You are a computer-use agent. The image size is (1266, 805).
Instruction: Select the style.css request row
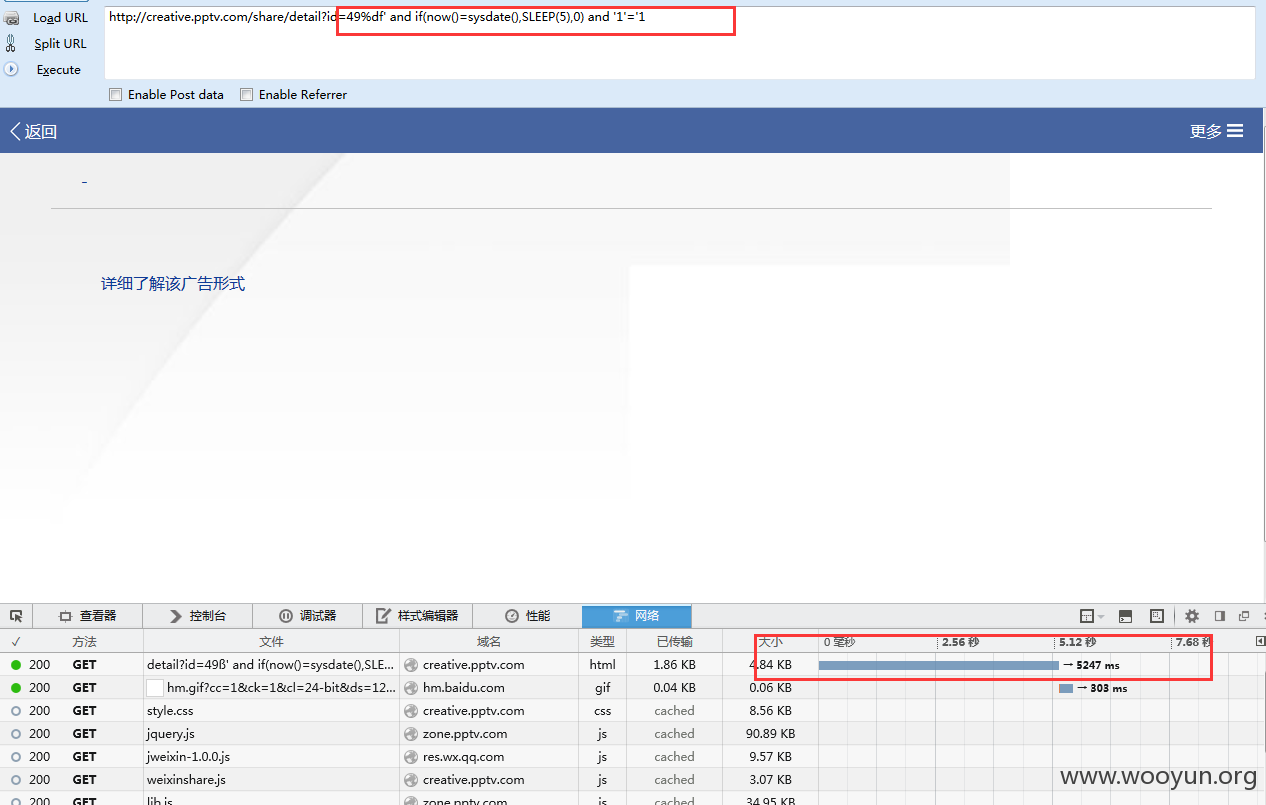coord(632,711)
